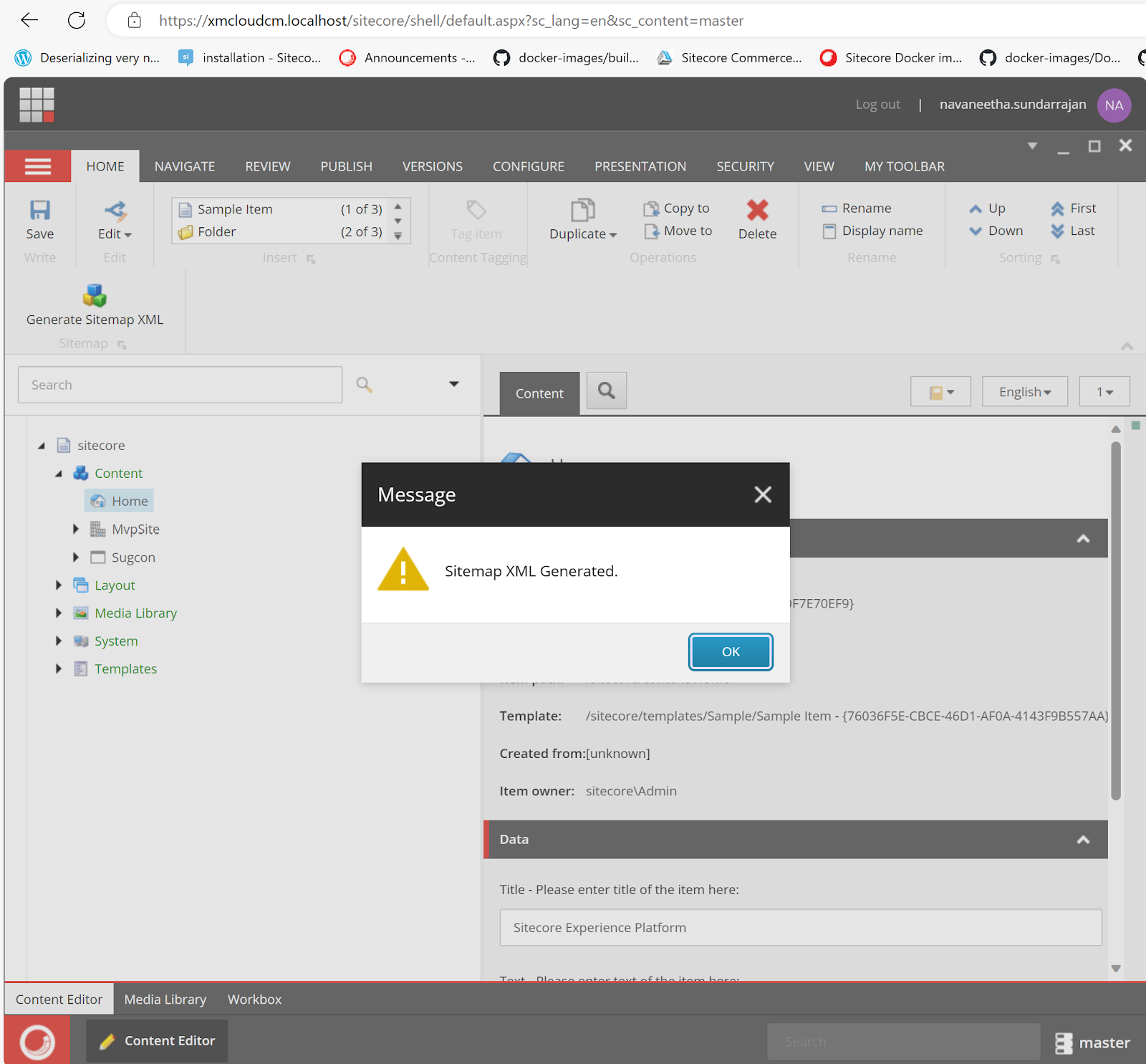Click Copy to in Operations
Screen dimensions: 1146x1064
pos(676,209)
